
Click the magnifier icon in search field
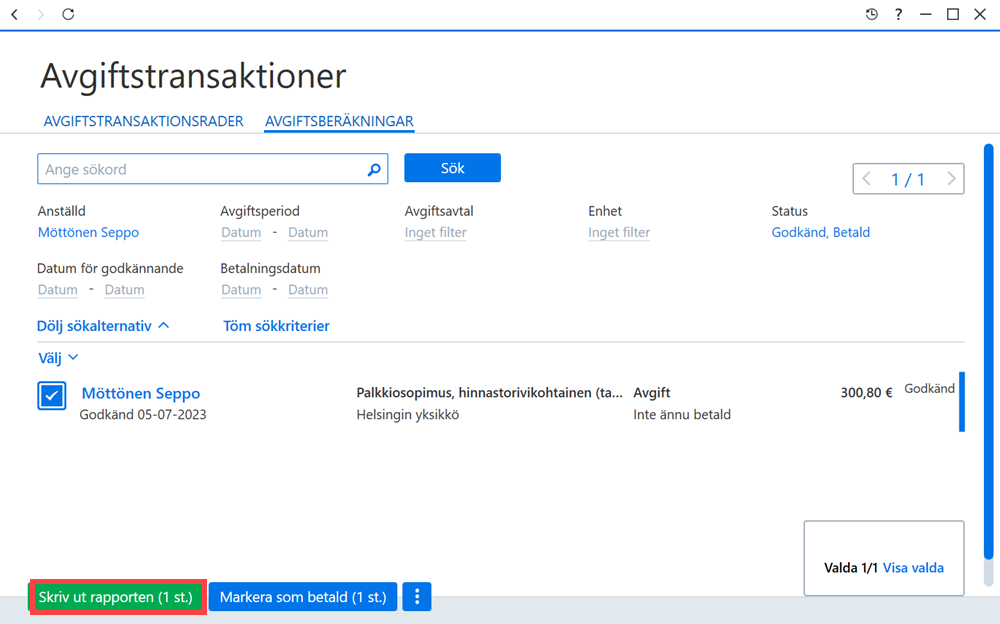(x=374, y=169)
